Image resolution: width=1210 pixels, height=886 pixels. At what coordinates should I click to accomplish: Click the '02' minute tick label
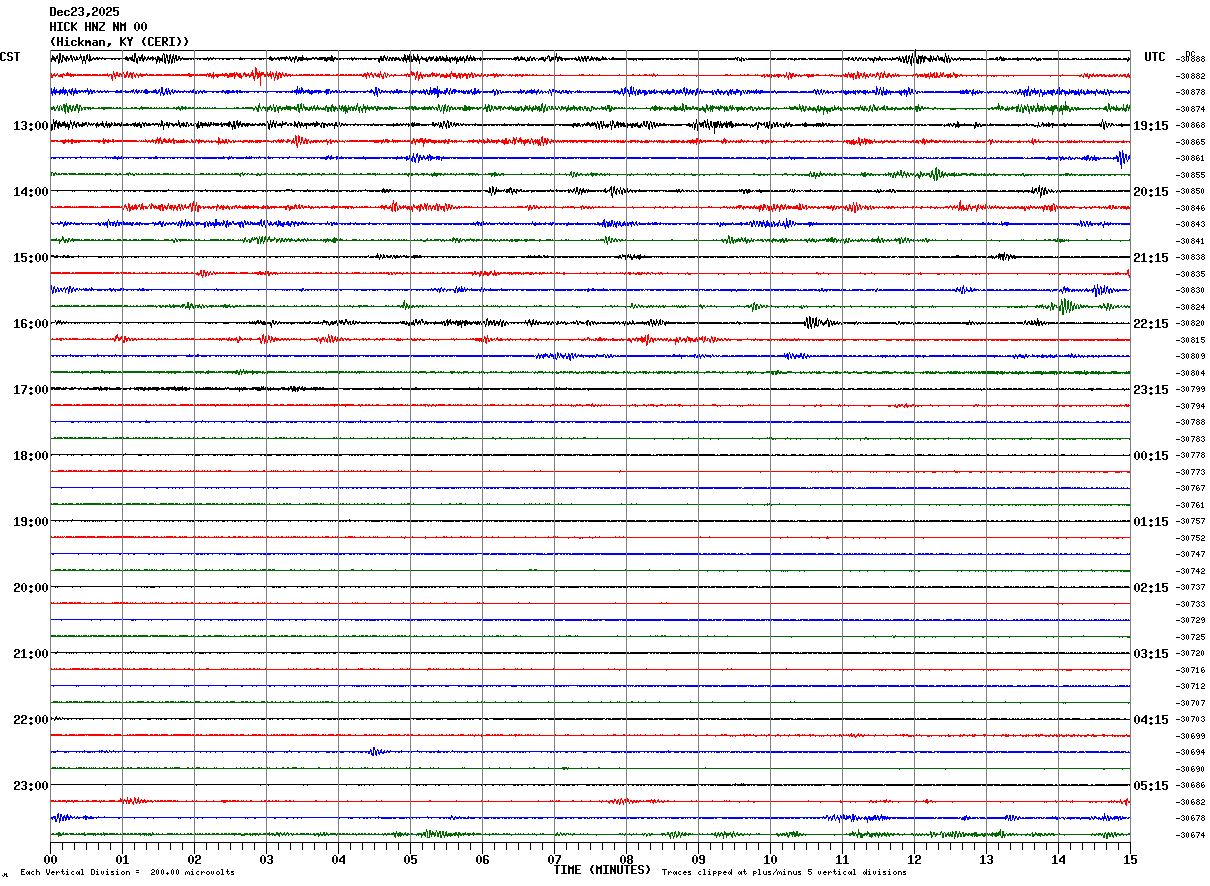[194, 859]
